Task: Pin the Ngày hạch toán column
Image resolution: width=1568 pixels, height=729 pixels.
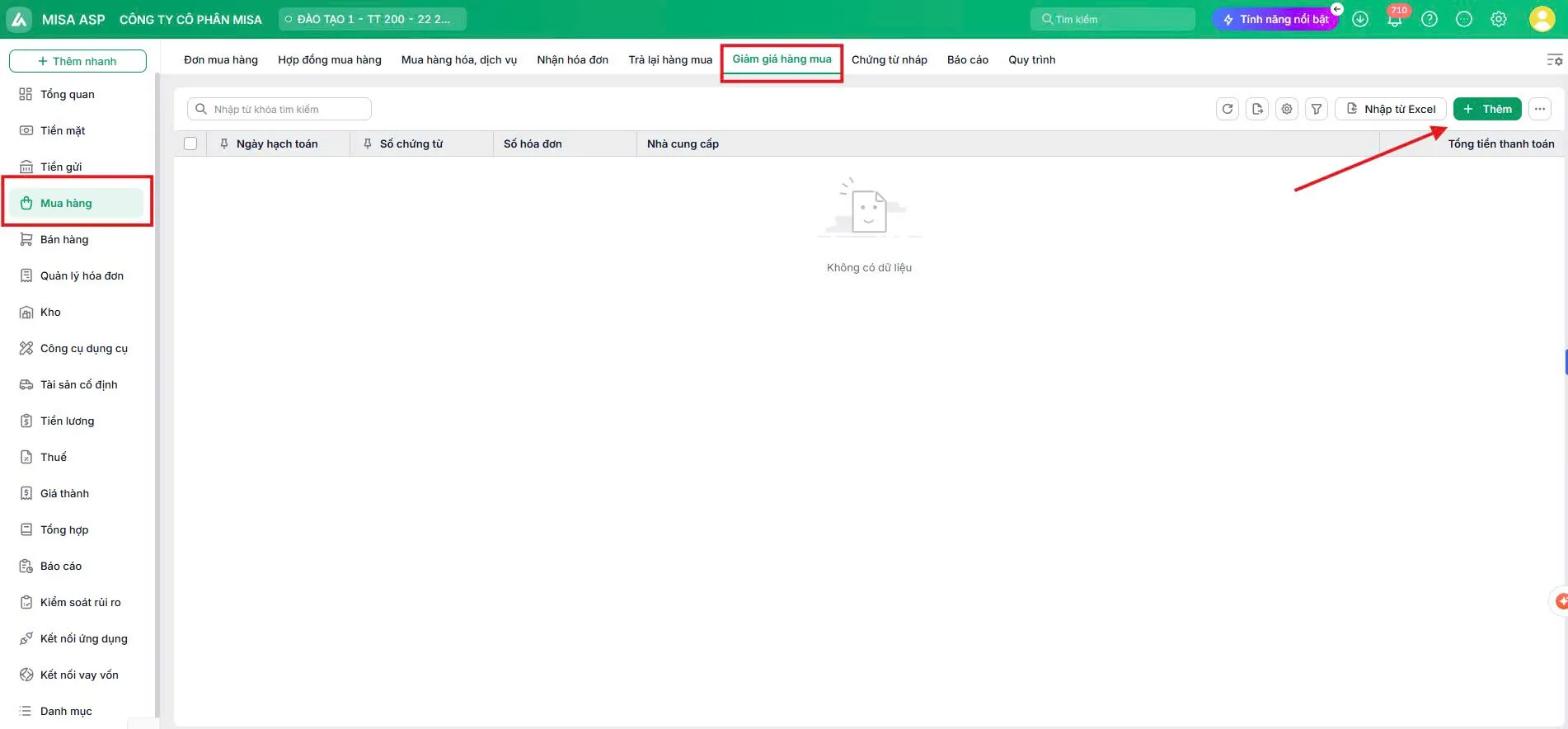Action: click(x=224, y=143)
